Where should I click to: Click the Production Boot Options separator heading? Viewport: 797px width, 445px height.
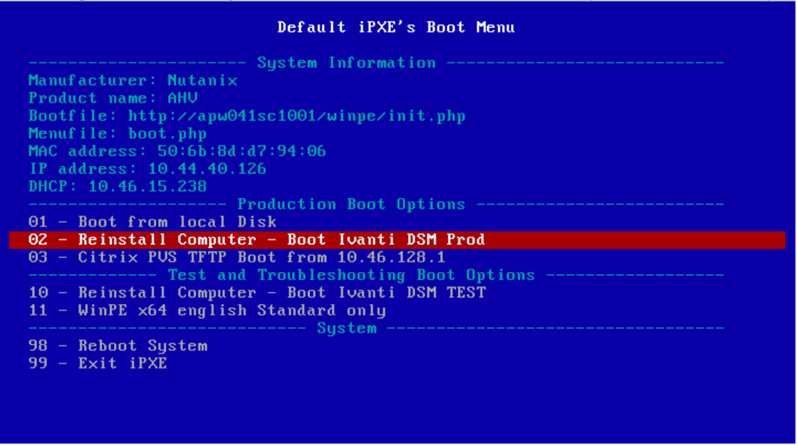[x=351, y=204]
